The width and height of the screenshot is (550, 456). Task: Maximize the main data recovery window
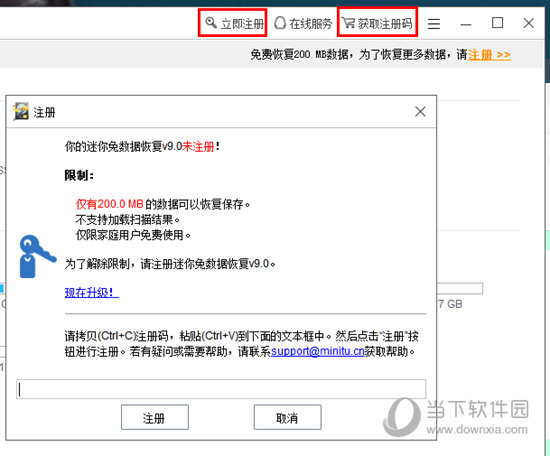497,23
